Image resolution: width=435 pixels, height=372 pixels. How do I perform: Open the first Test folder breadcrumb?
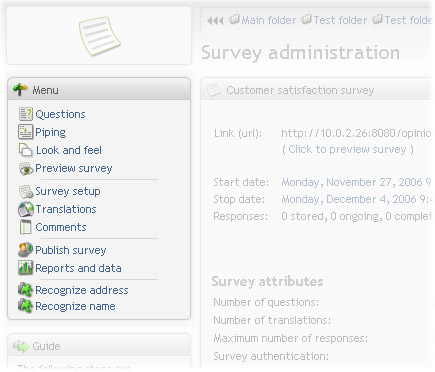(340, 20)
